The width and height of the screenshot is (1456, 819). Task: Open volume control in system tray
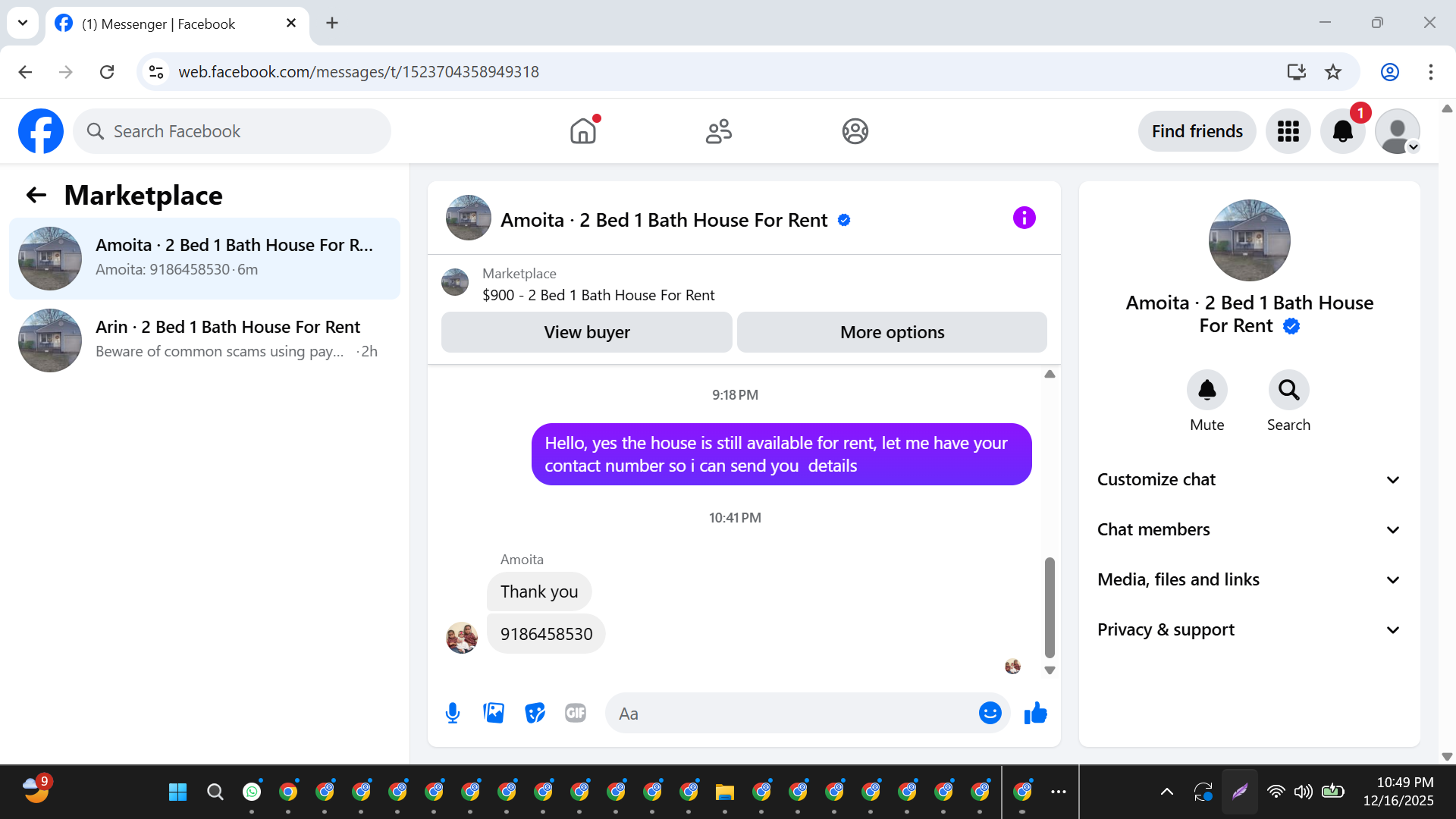pos(1303,792)
